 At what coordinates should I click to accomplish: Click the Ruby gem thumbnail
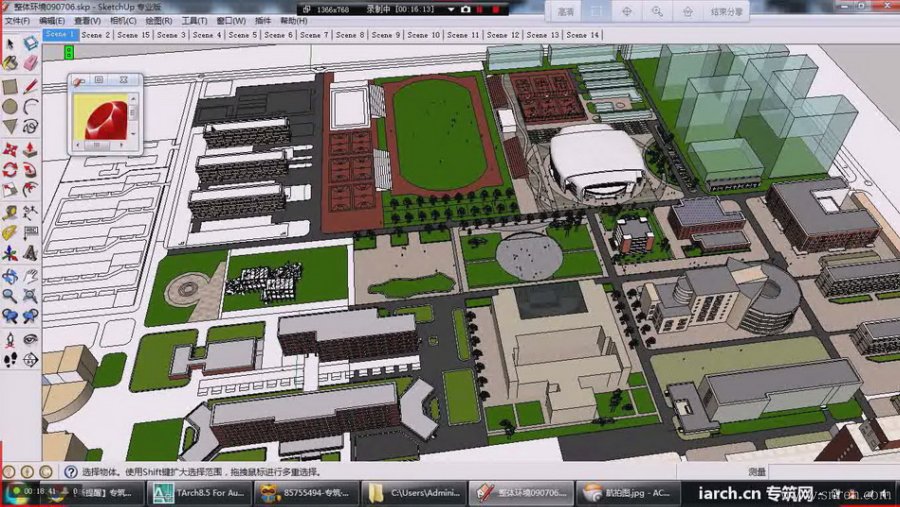[100, 118]
